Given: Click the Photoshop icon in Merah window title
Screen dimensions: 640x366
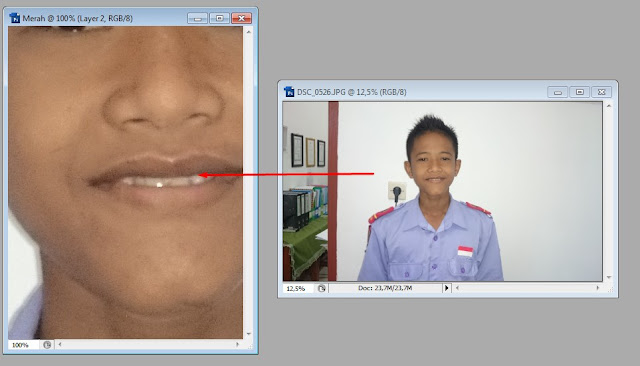Looking at the screenshot, I should pos(15,18).
